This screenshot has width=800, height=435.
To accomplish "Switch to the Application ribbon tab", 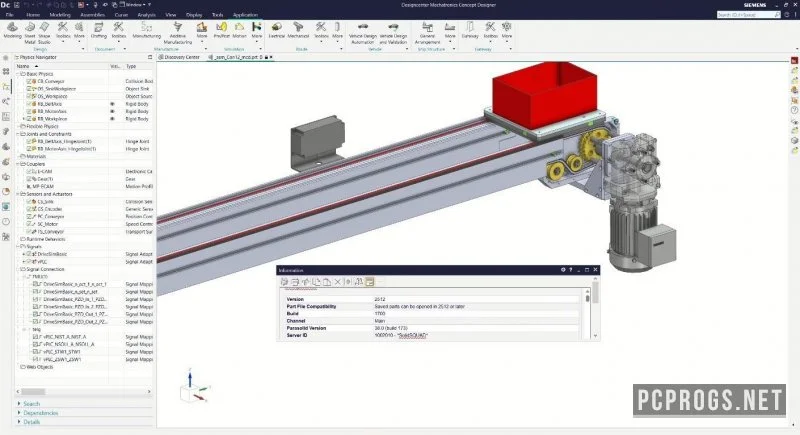I will click(x=245, y=15).
